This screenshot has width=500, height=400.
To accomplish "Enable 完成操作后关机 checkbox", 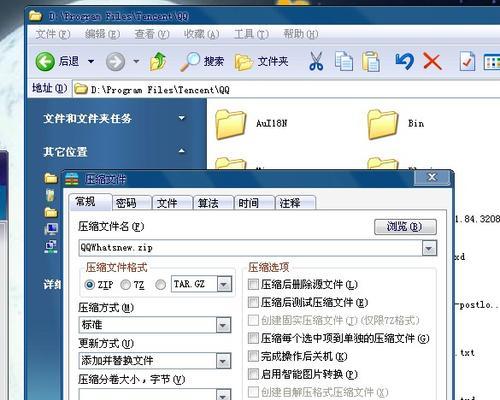I will click(253, 356).
